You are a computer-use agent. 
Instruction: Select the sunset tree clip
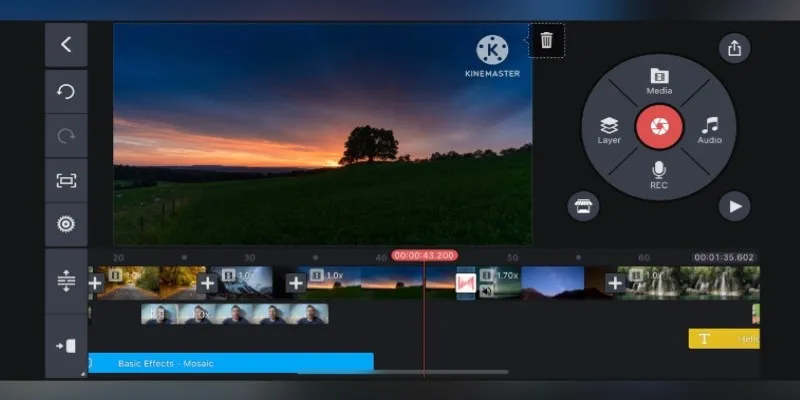click(x=378, y=283)
